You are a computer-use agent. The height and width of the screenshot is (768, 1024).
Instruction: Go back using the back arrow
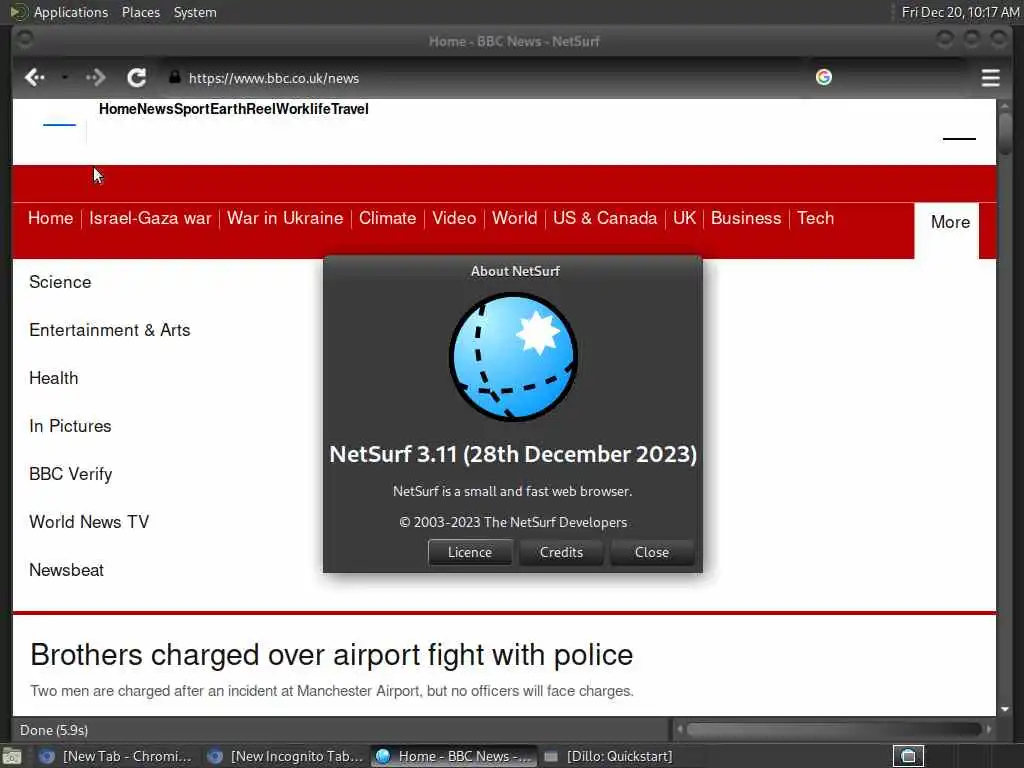tap(34, 78)
